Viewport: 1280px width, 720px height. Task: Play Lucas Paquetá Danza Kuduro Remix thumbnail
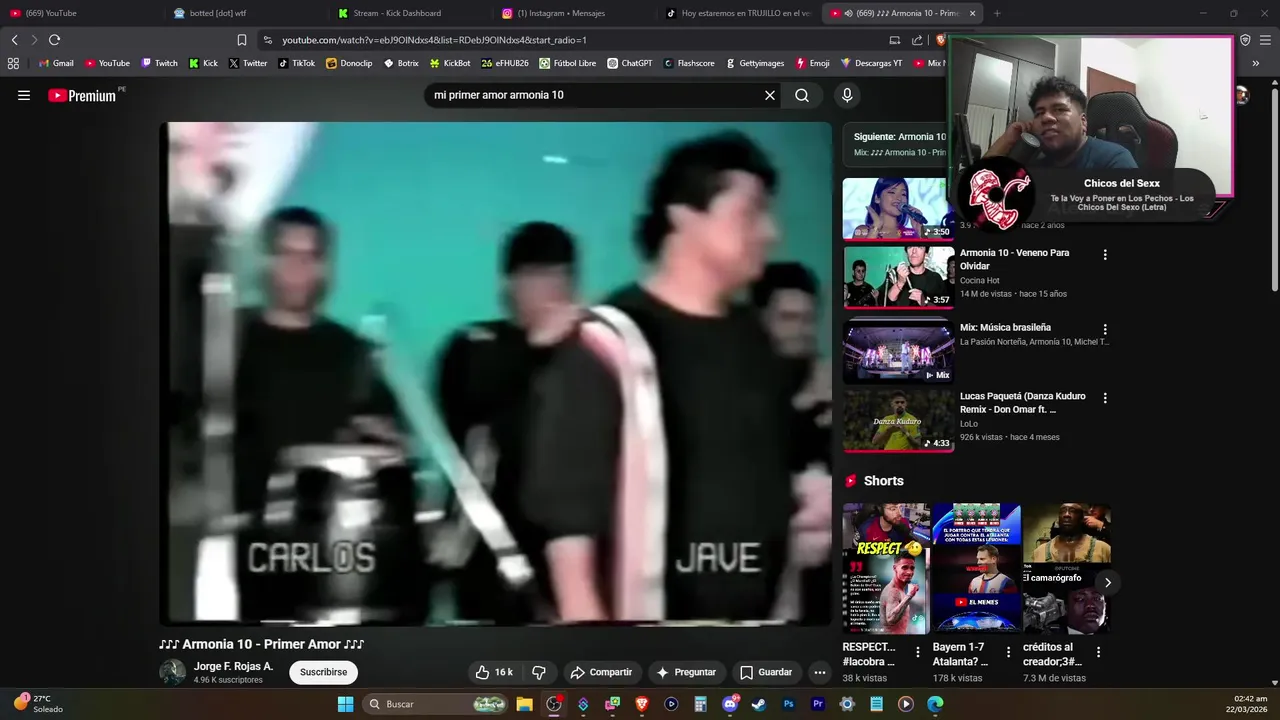click(x=898, y=421)
